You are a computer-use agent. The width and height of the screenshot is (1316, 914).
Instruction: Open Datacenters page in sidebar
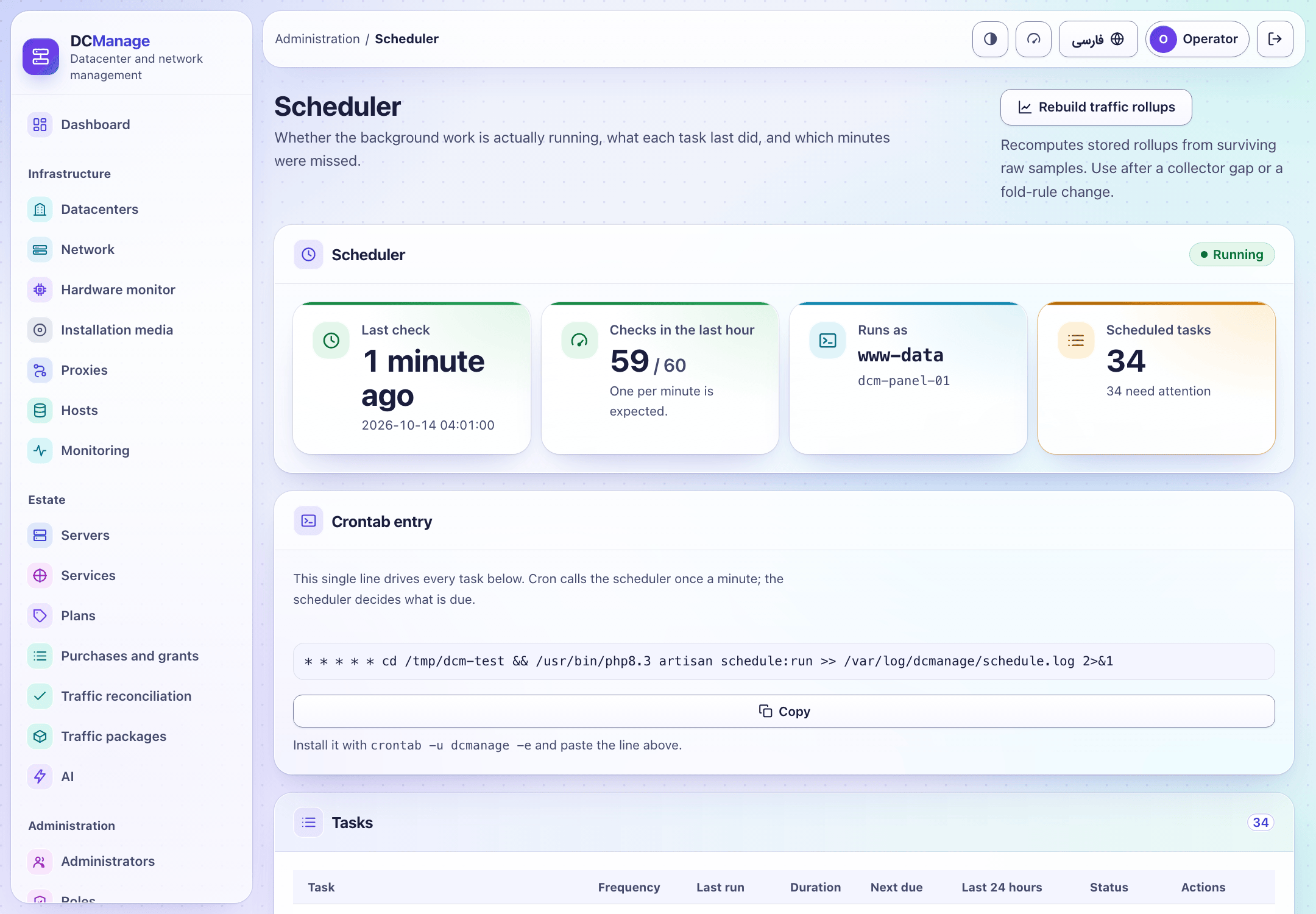click(132, 209)
